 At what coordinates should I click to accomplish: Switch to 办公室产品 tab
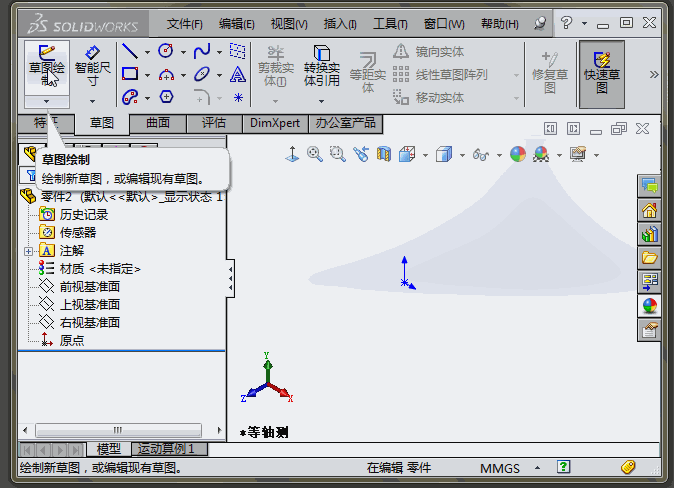[346, 123]
